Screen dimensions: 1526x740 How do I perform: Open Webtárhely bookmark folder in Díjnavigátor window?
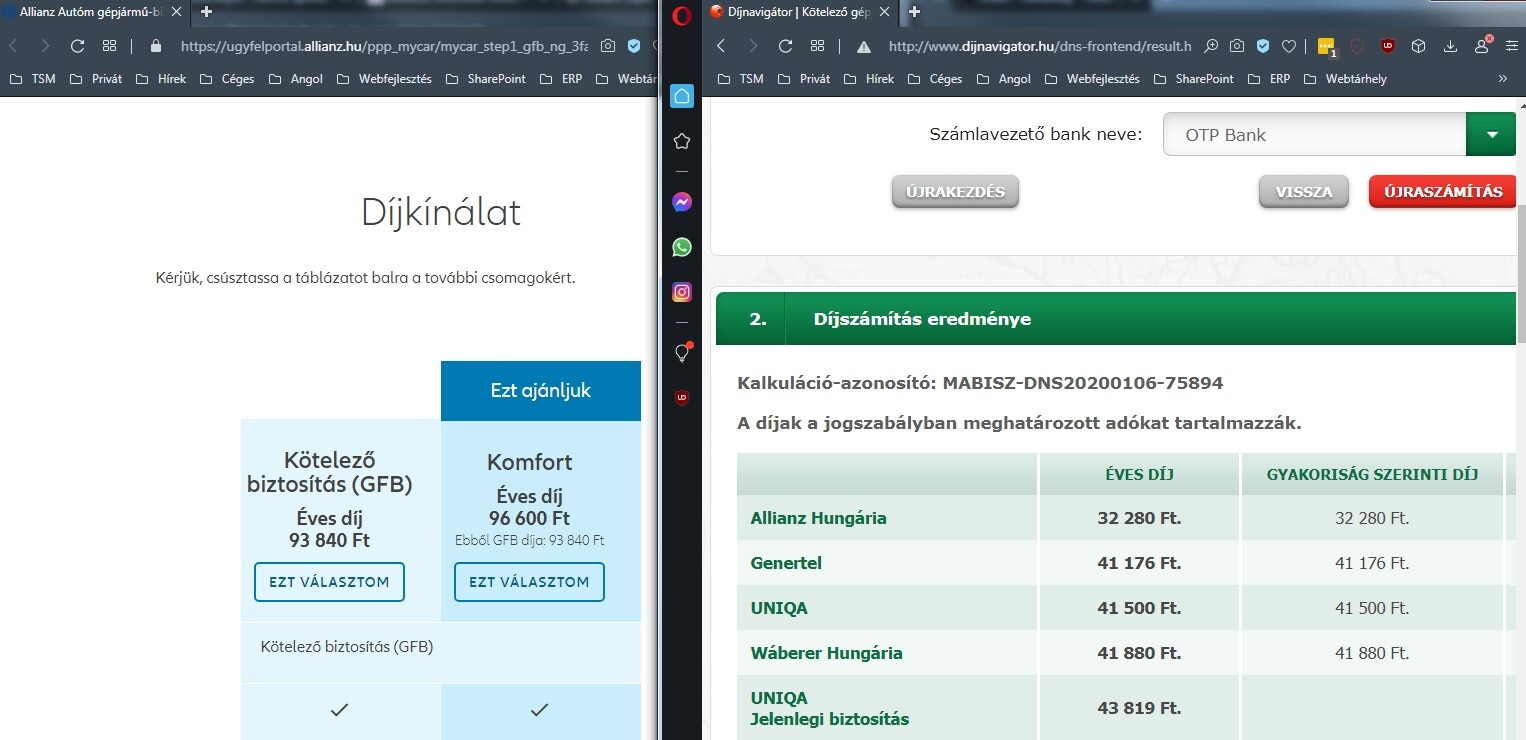(1345, 79)
